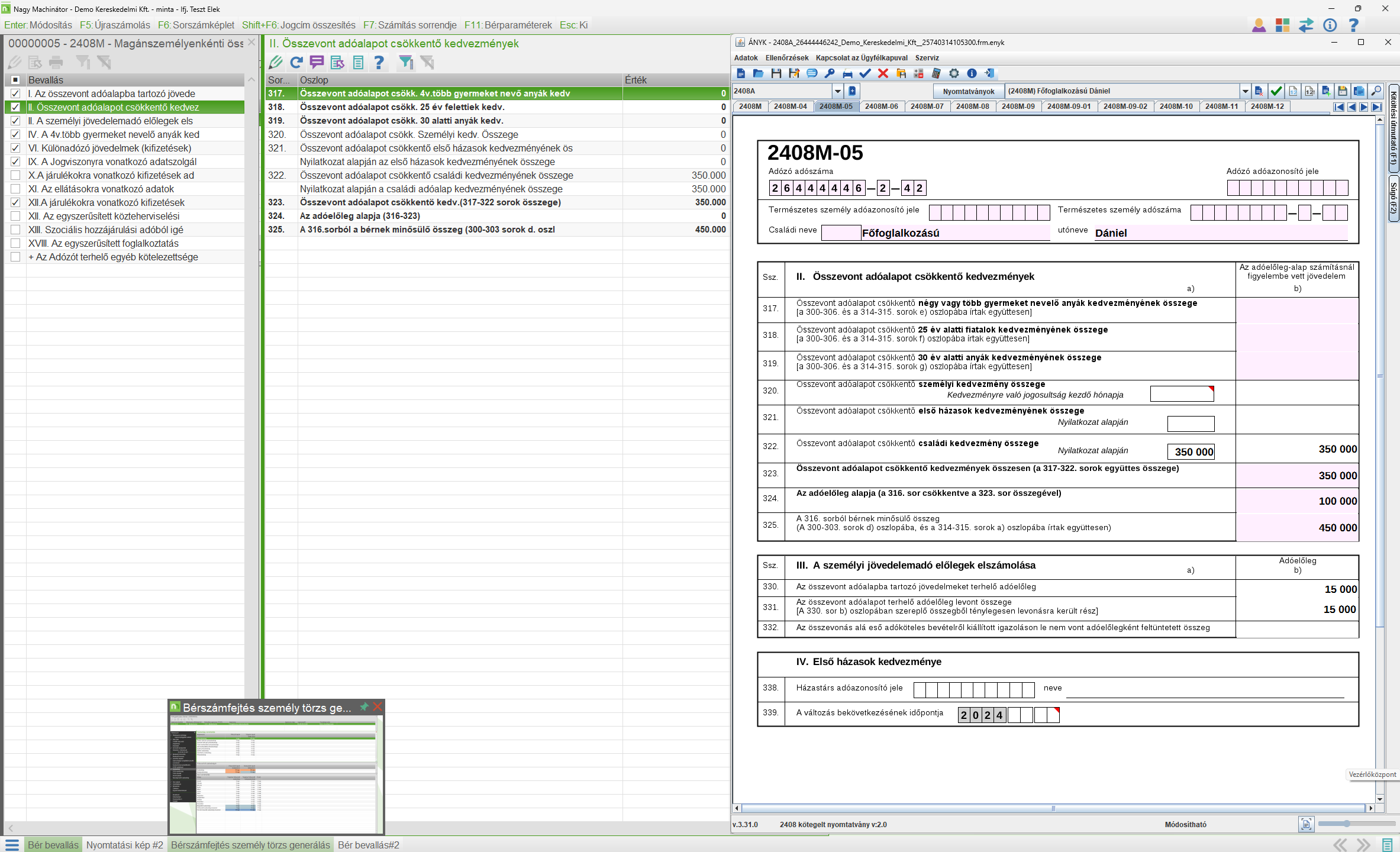This screenshot has width=1400, height=852.
Task: Switch to the 2408M-06 tab
Action: (881, 106)
